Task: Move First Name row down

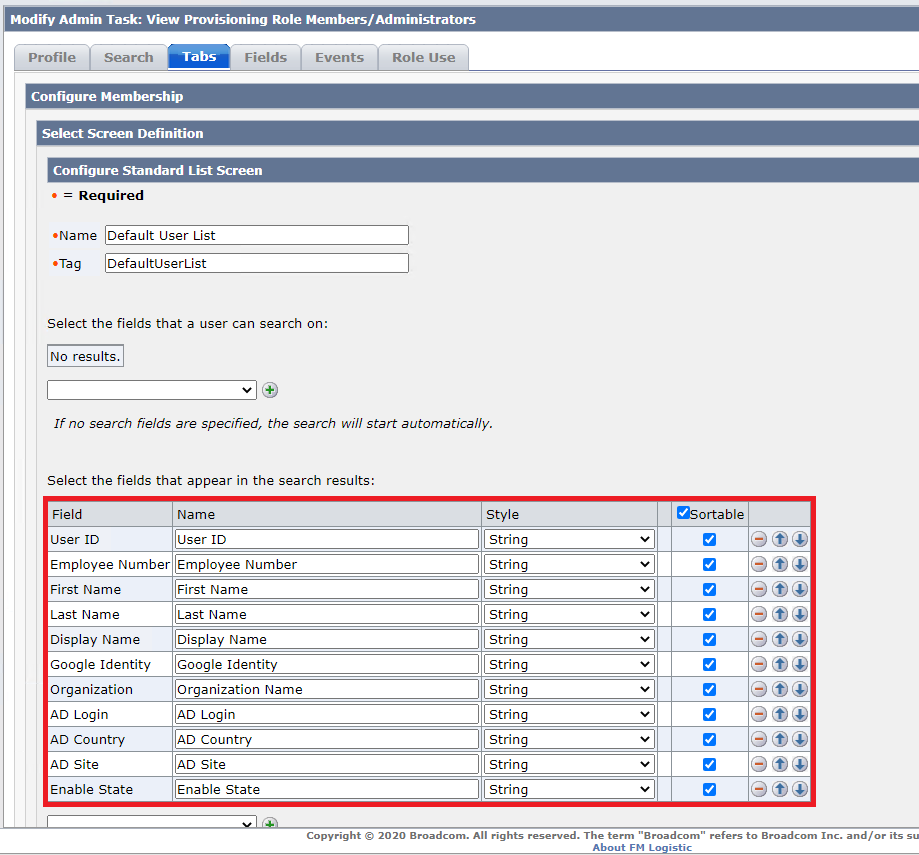Action: click(x=800, y=589)
